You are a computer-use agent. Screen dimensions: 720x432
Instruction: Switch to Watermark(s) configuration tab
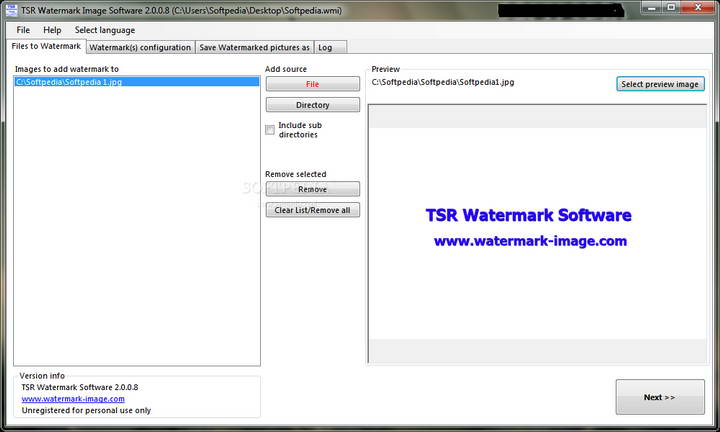click(x=140, y=47)
